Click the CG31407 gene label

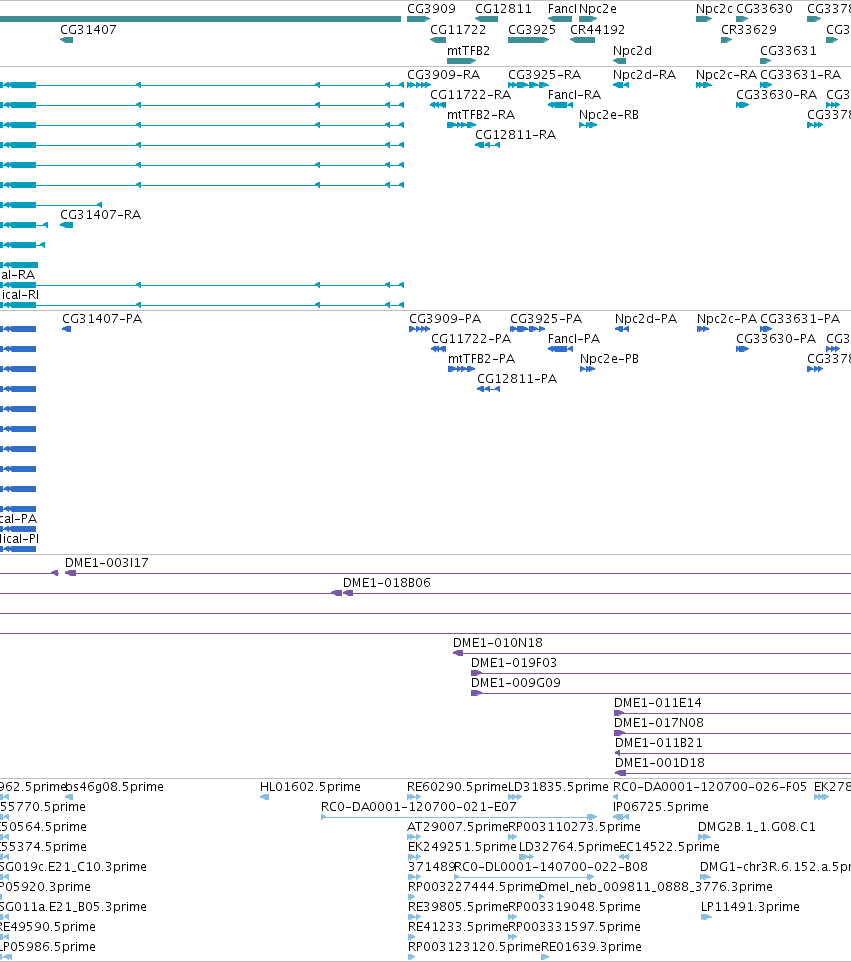click(88, 29)
